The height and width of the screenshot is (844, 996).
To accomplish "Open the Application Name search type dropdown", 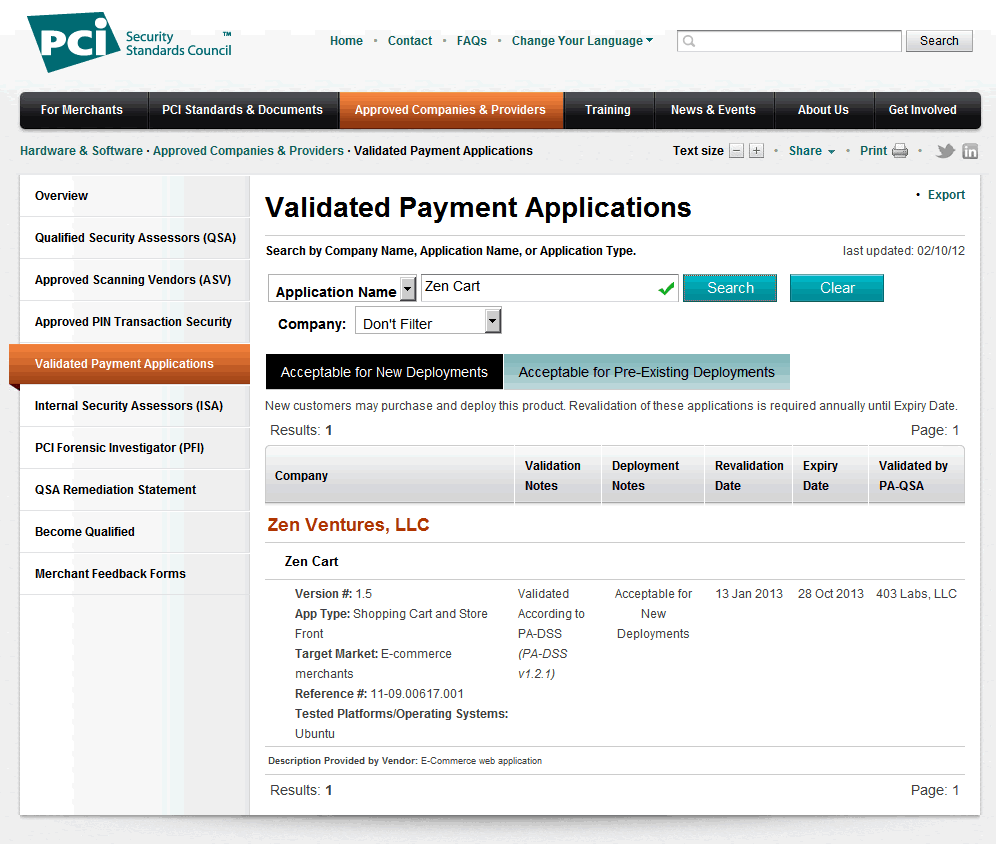I will (x=407, y=290).
